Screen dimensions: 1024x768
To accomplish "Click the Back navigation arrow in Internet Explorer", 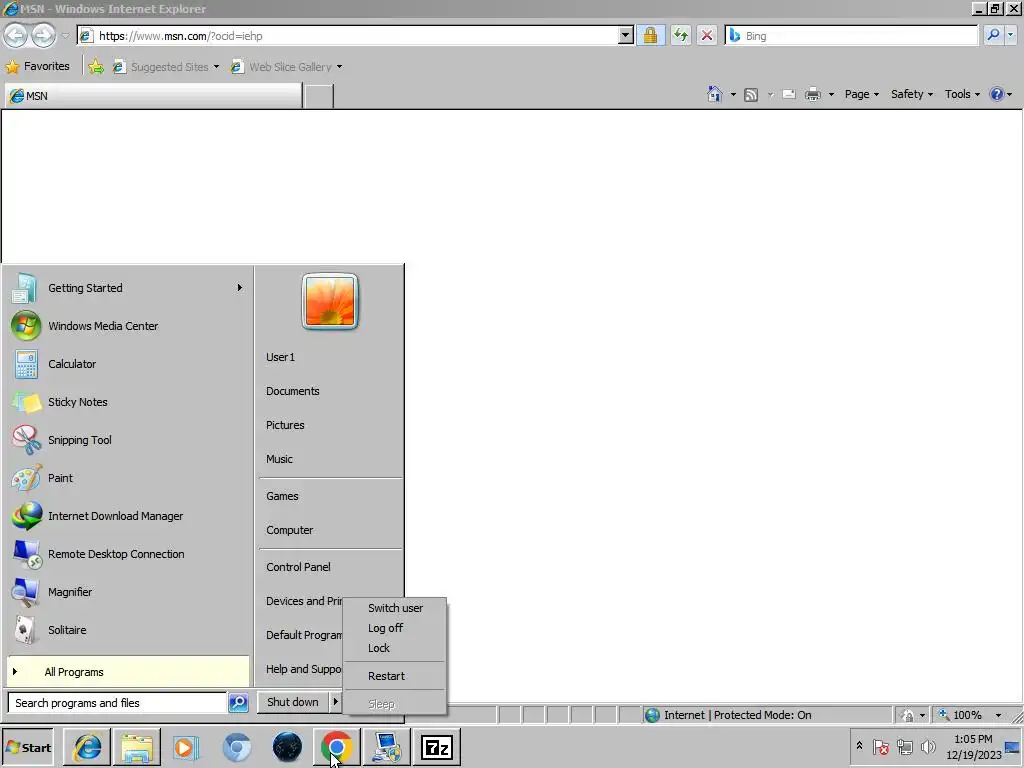I will (16, 35).
